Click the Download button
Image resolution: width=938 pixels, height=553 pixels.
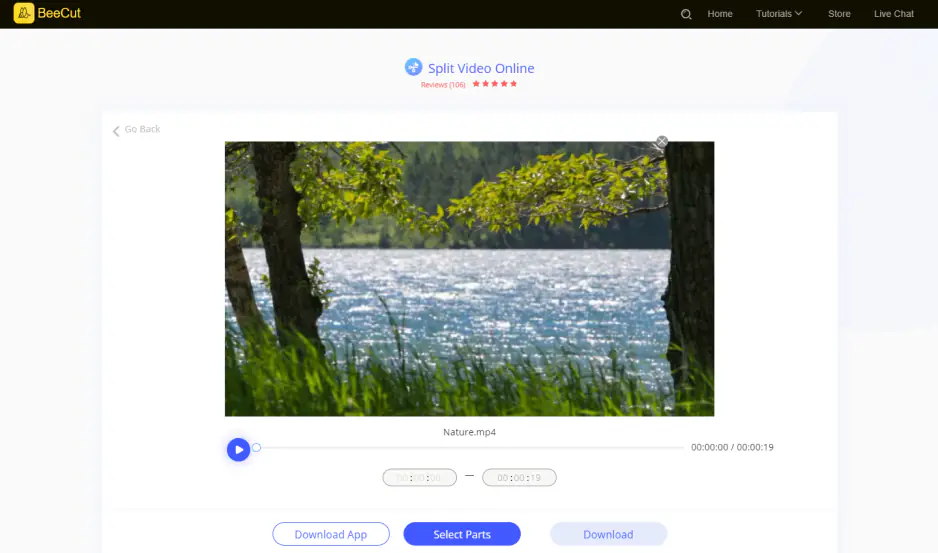coord(608,534)
